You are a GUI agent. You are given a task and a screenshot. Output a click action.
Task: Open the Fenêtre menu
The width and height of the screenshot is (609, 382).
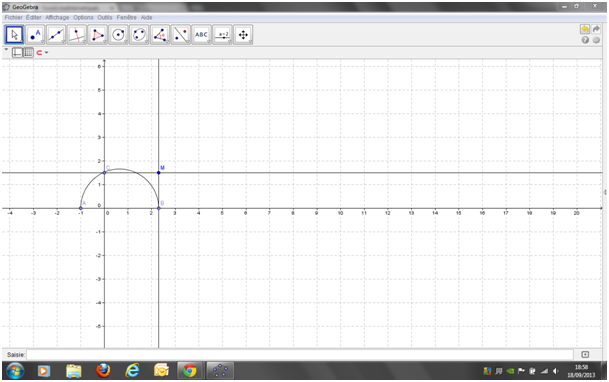click(x=127, y=17)
